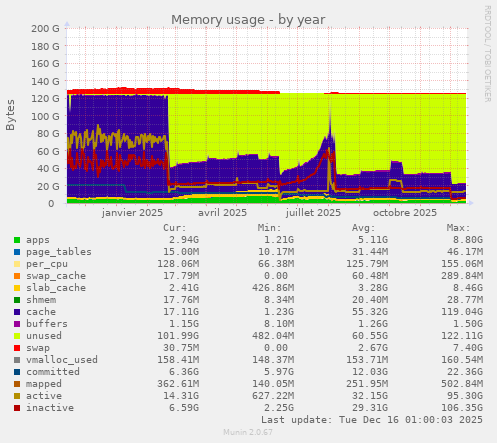Image resolution: width=497 pixels, height=443 pixels.
Task: Click the per_cpu pale yellow swatch
Action: [x=17, y=264]
